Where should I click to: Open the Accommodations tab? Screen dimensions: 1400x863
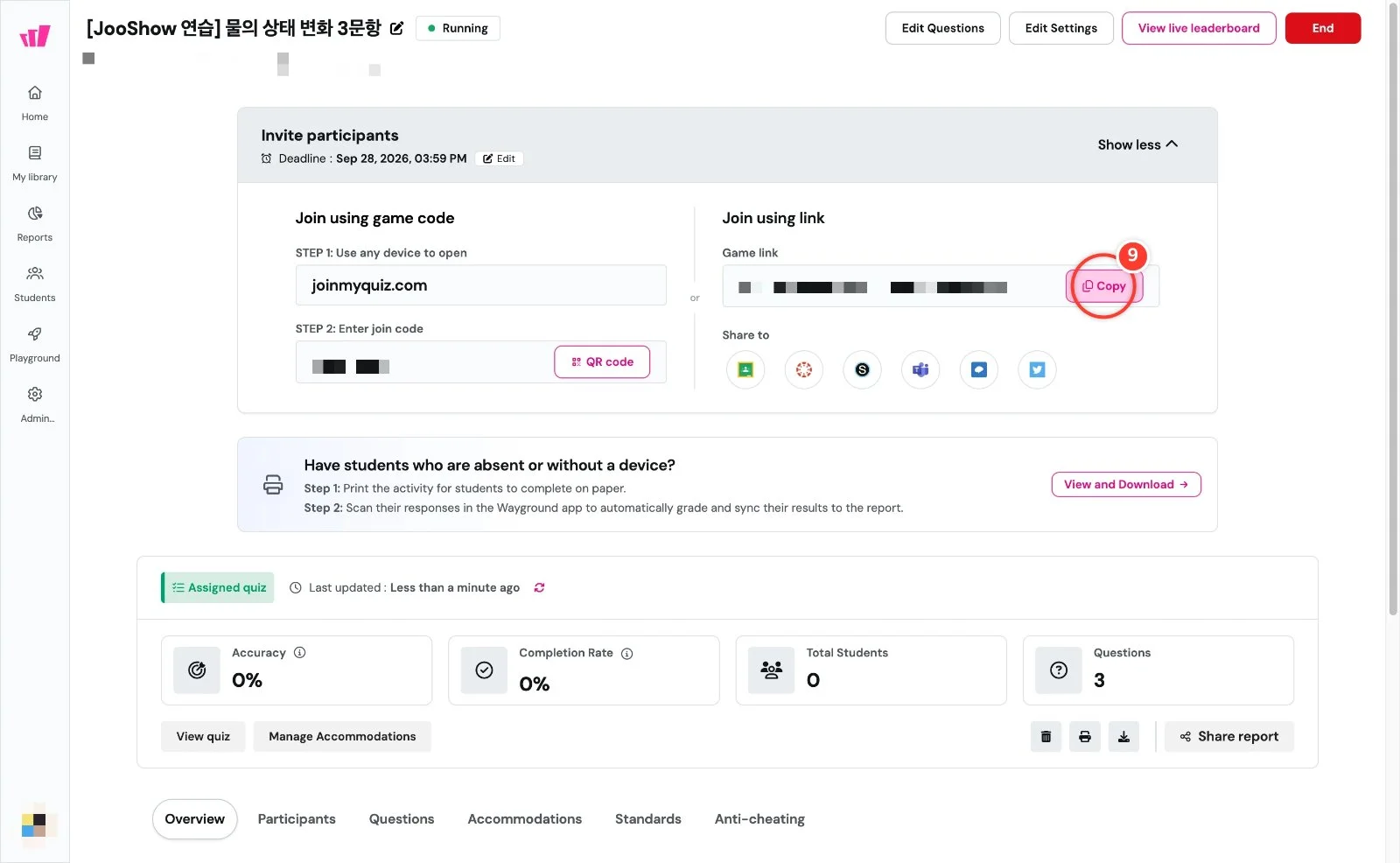pyautogui.click(x=524, y=819)
